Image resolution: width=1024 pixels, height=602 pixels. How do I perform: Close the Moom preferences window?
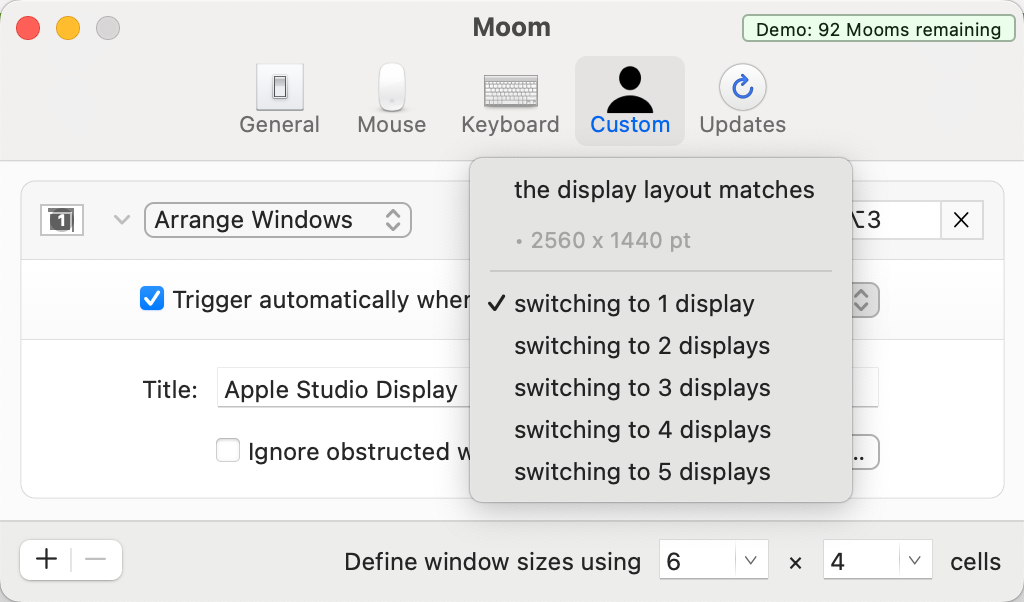coord(28,28)
